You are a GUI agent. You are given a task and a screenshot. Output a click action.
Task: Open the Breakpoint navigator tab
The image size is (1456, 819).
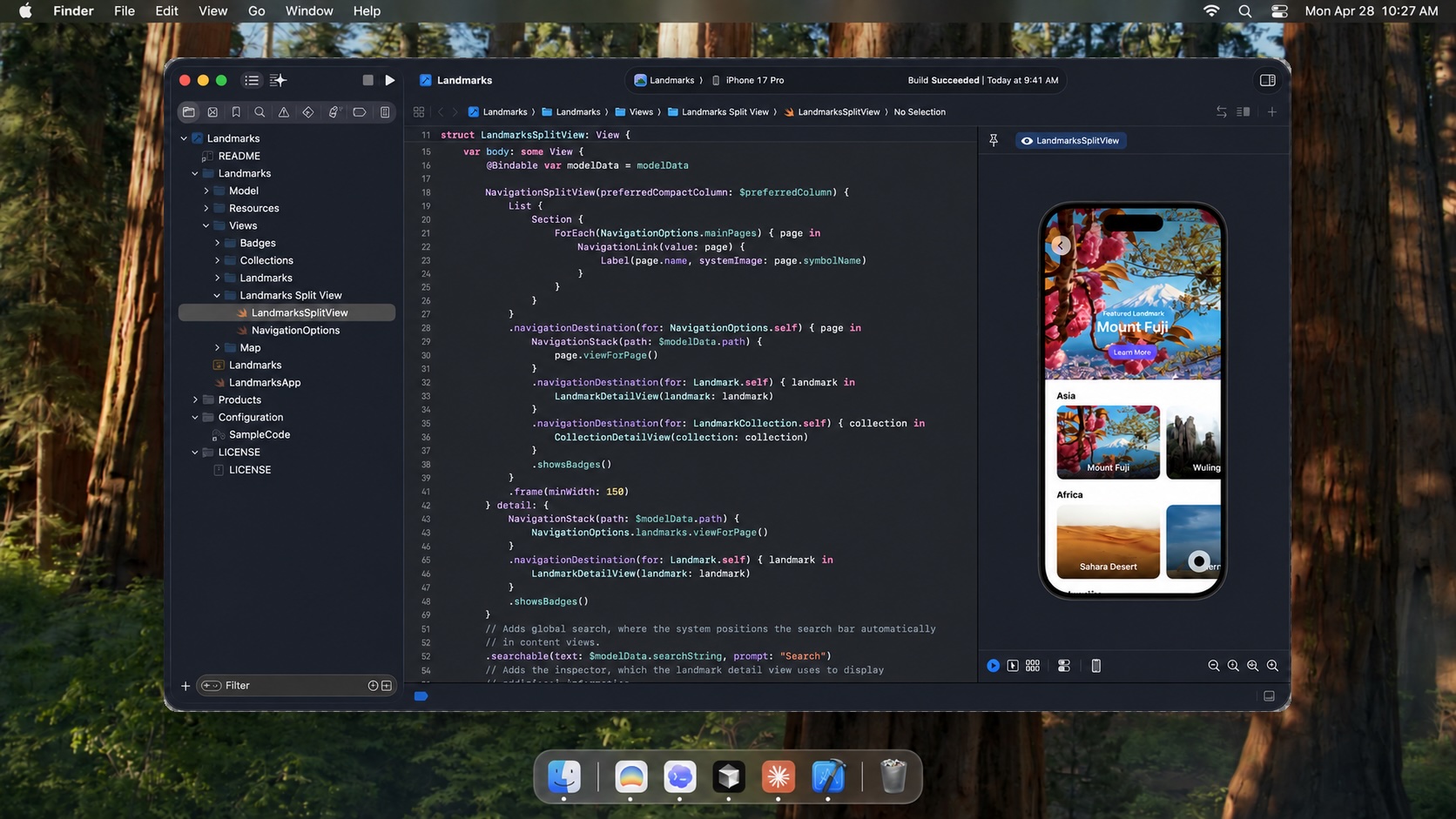[360, 112]
